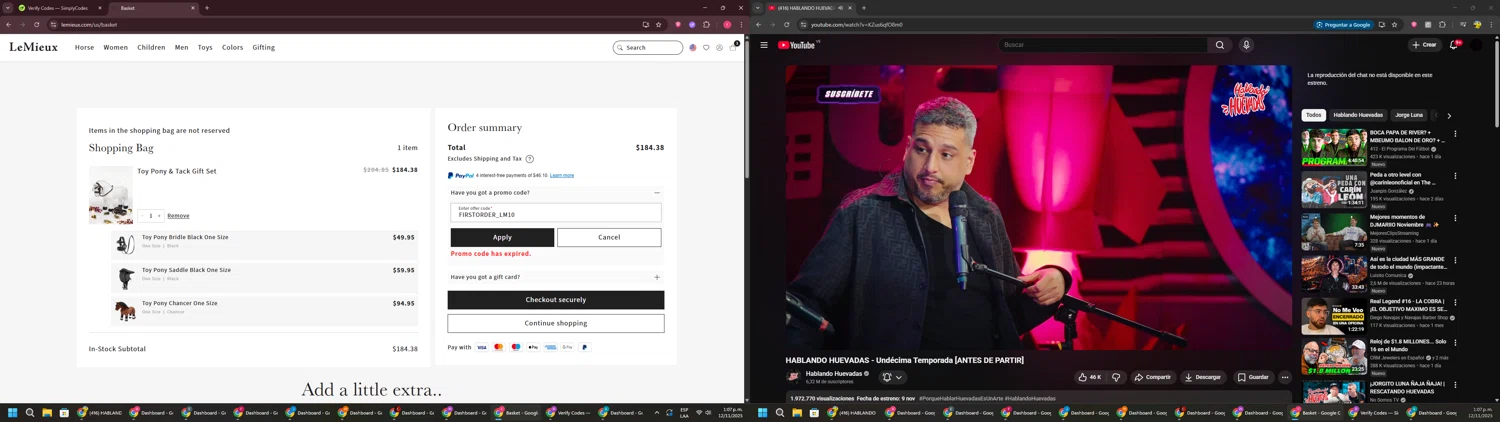
Task: Bookmark the YouTube page with star icon
Action: pos(1395,24)
